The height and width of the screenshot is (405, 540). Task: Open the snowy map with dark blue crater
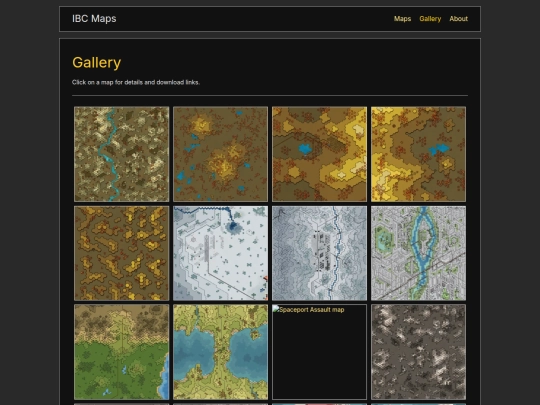click(x=220, y=253)
